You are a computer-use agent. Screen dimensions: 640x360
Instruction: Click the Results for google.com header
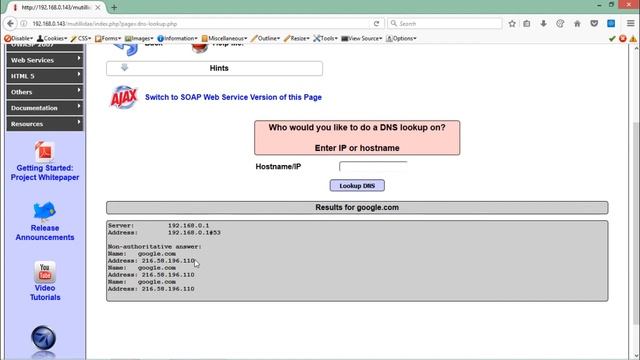pyautogui.click(x=357, y=207)
